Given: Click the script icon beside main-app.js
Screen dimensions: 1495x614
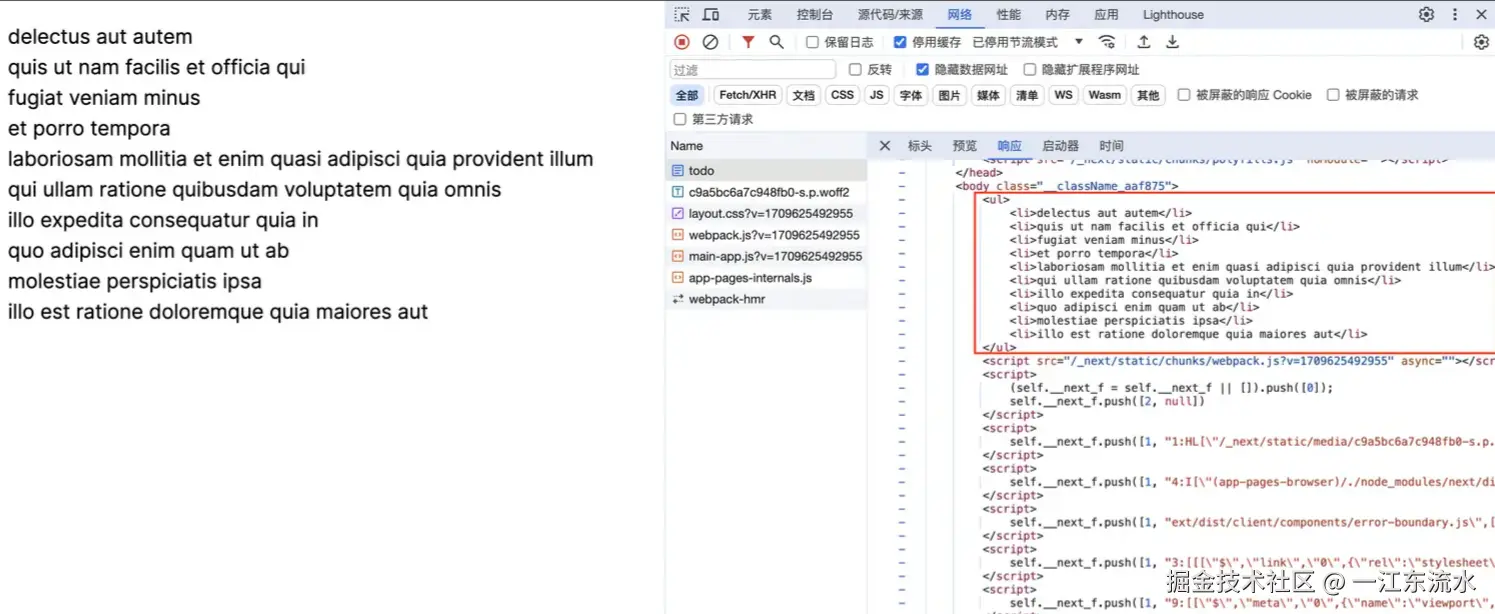Looking at the screenshot, I should (677, 256).
